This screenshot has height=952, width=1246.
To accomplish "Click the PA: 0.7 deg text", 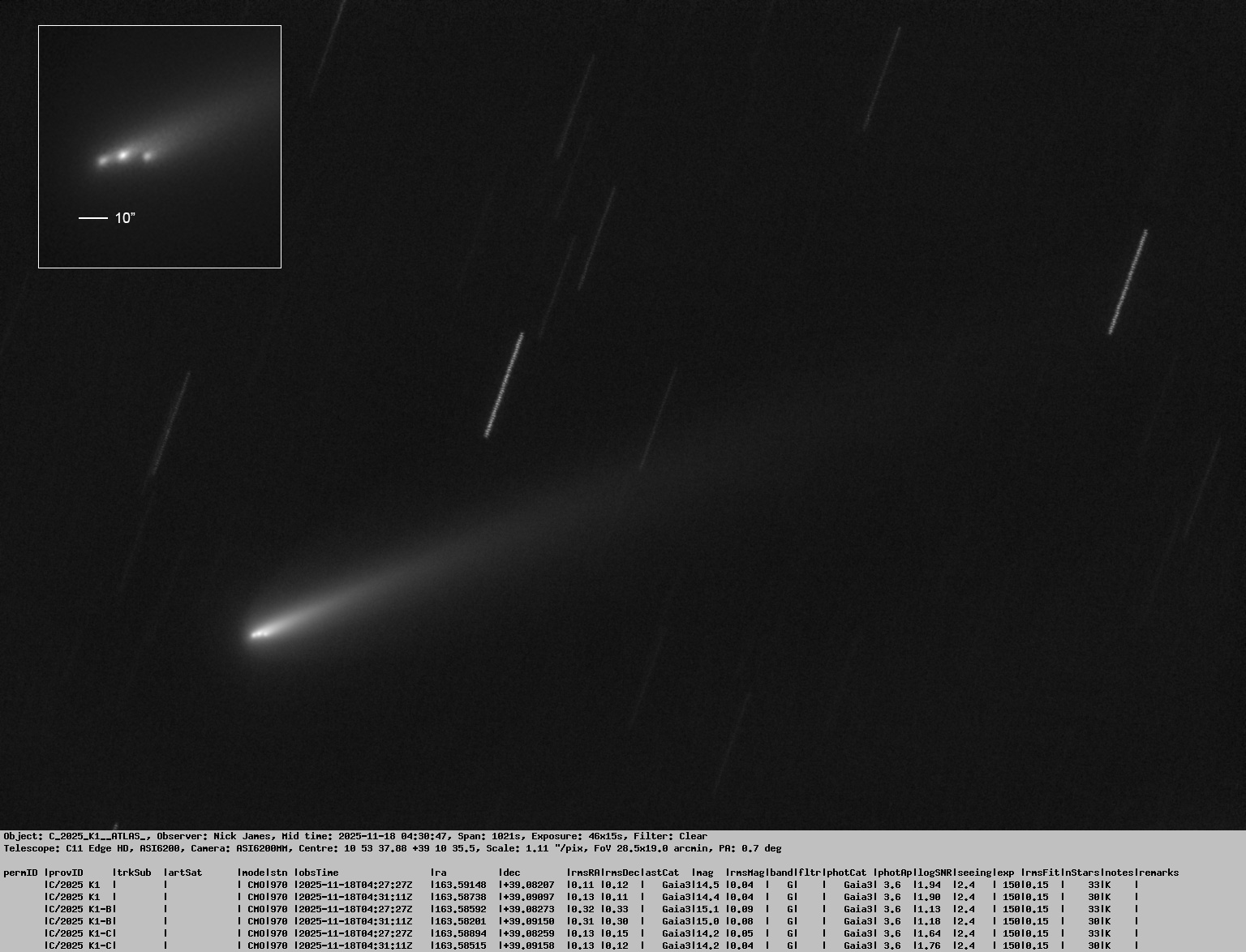I will [750, 848].
